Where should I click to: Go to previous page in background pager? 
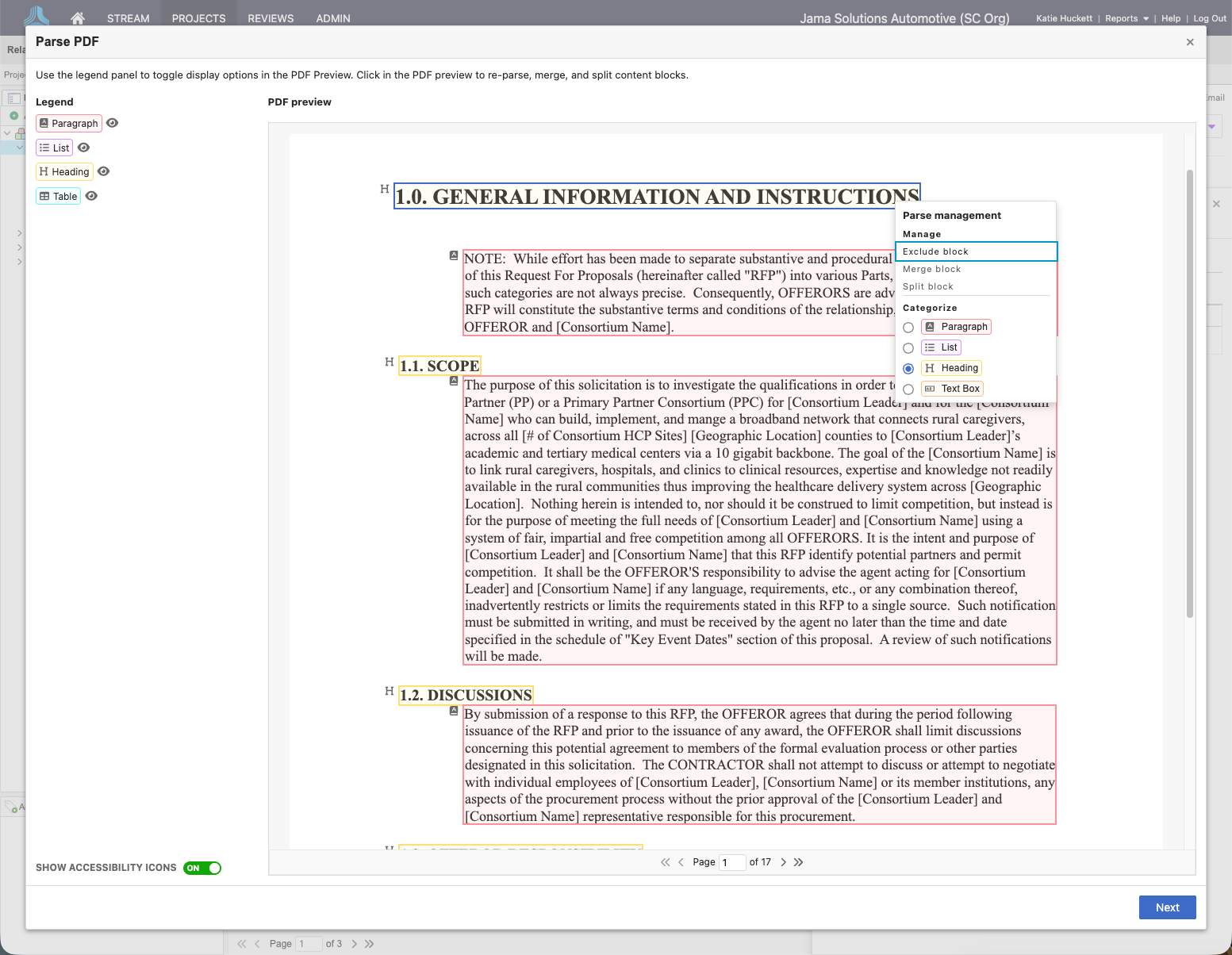(x=257, y=944)
